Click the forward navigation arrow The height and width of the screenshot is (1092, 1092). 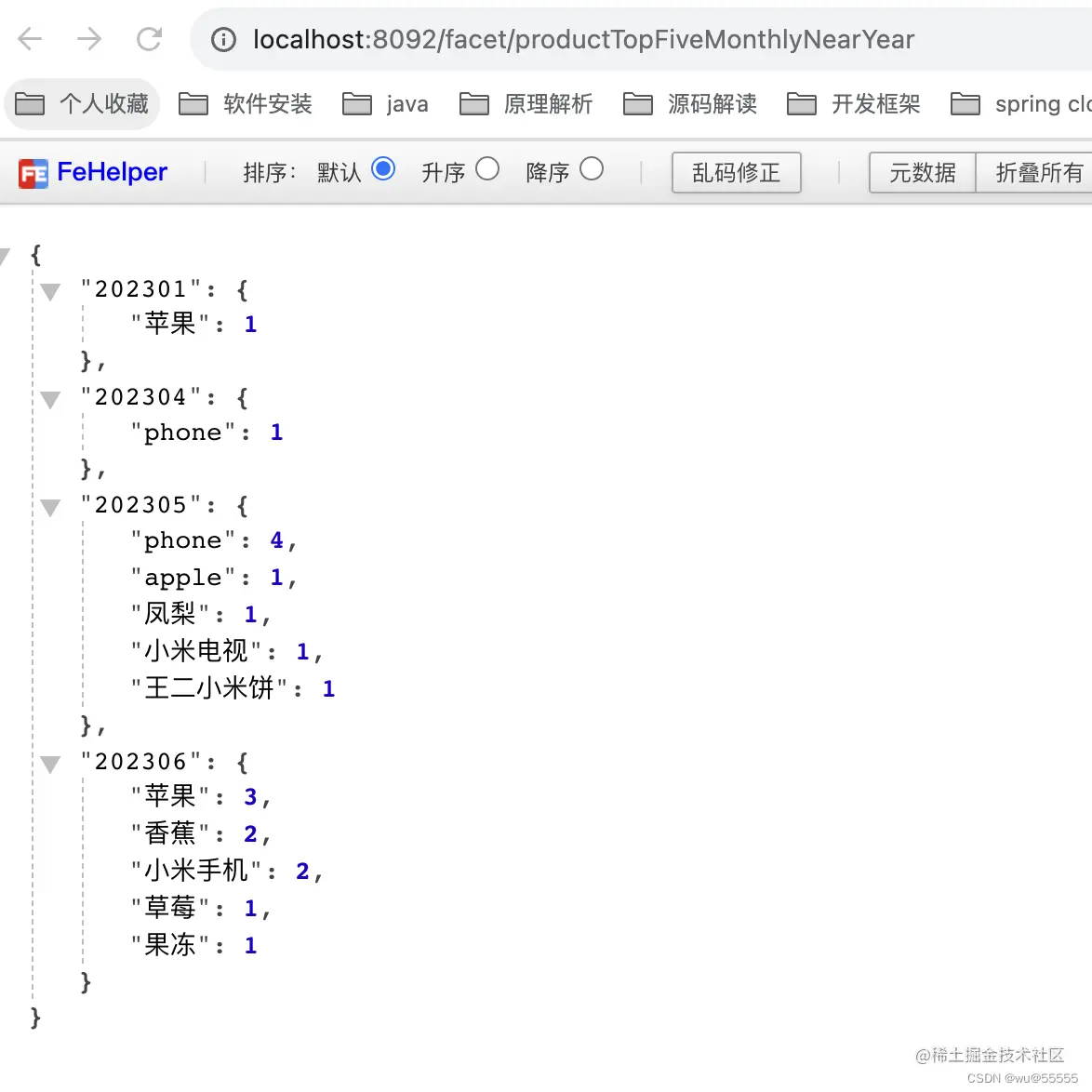click(88, 39)
